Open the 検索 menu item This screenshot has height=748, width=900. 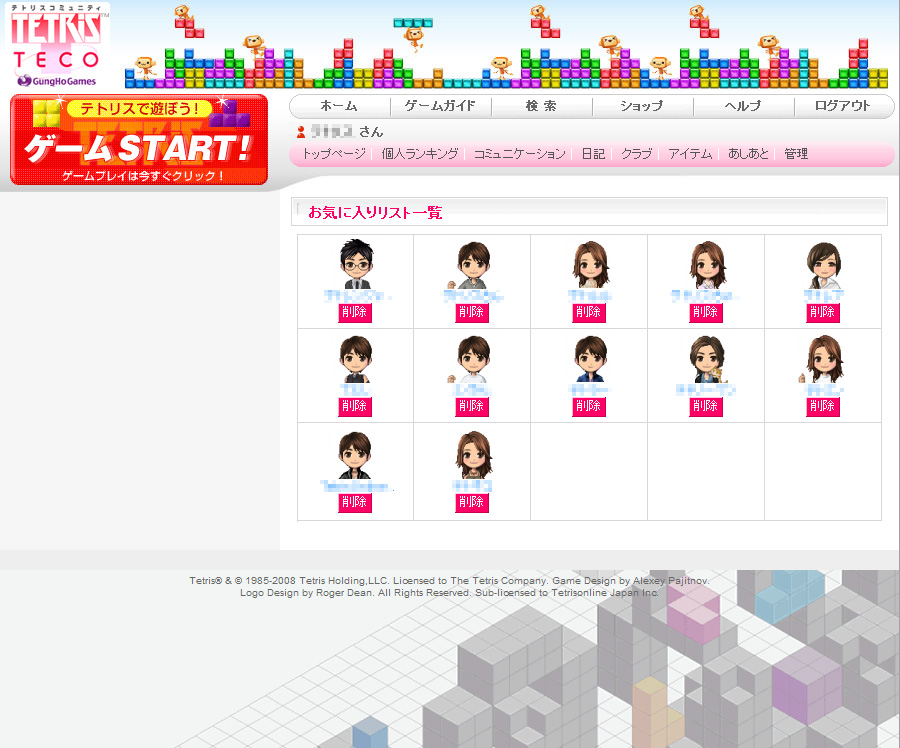coord(541,106)
